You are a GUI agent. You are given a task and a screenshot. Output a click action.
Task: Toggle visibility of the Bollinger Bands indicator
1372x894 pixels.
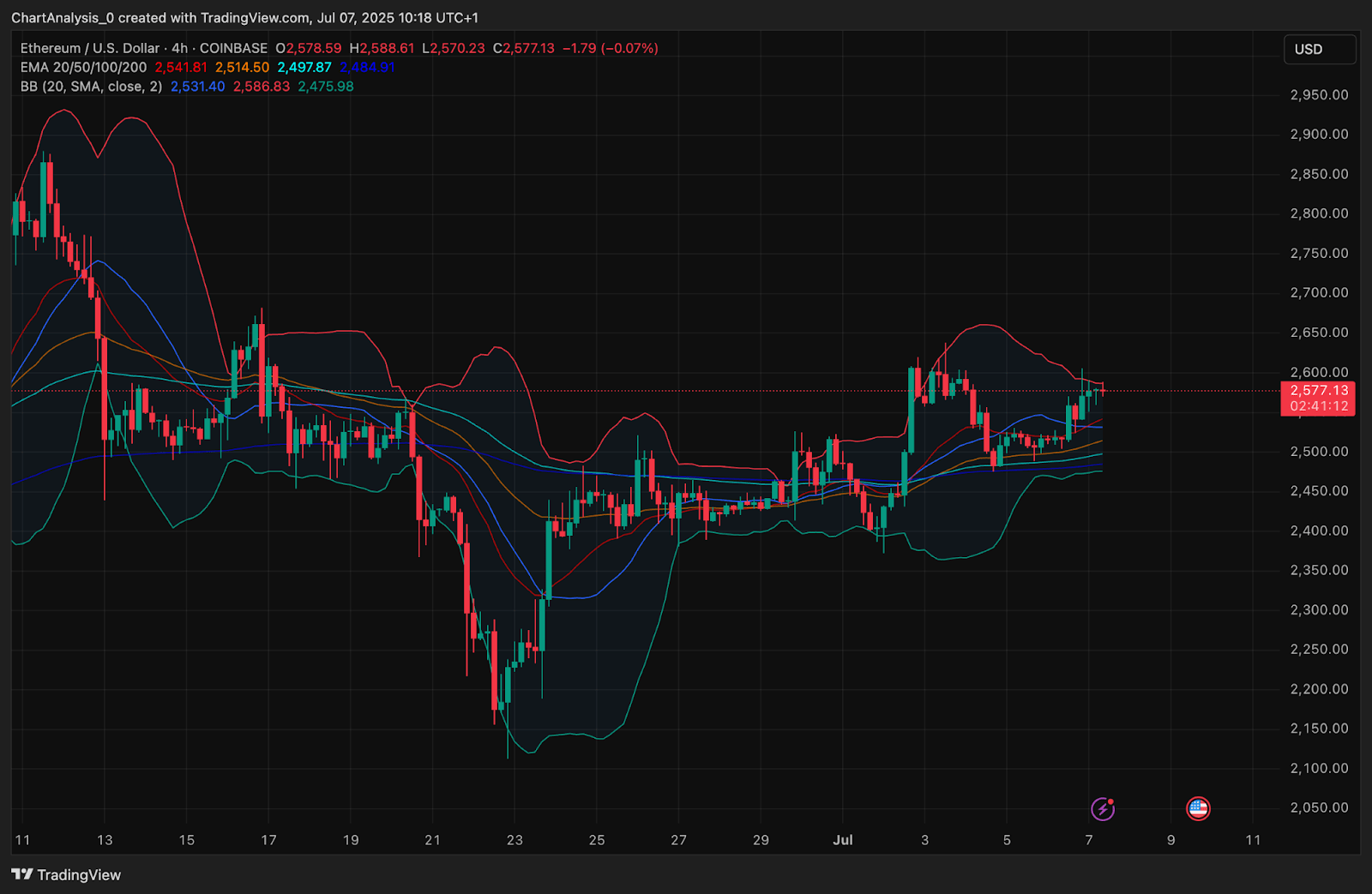[x=88, y=87]
